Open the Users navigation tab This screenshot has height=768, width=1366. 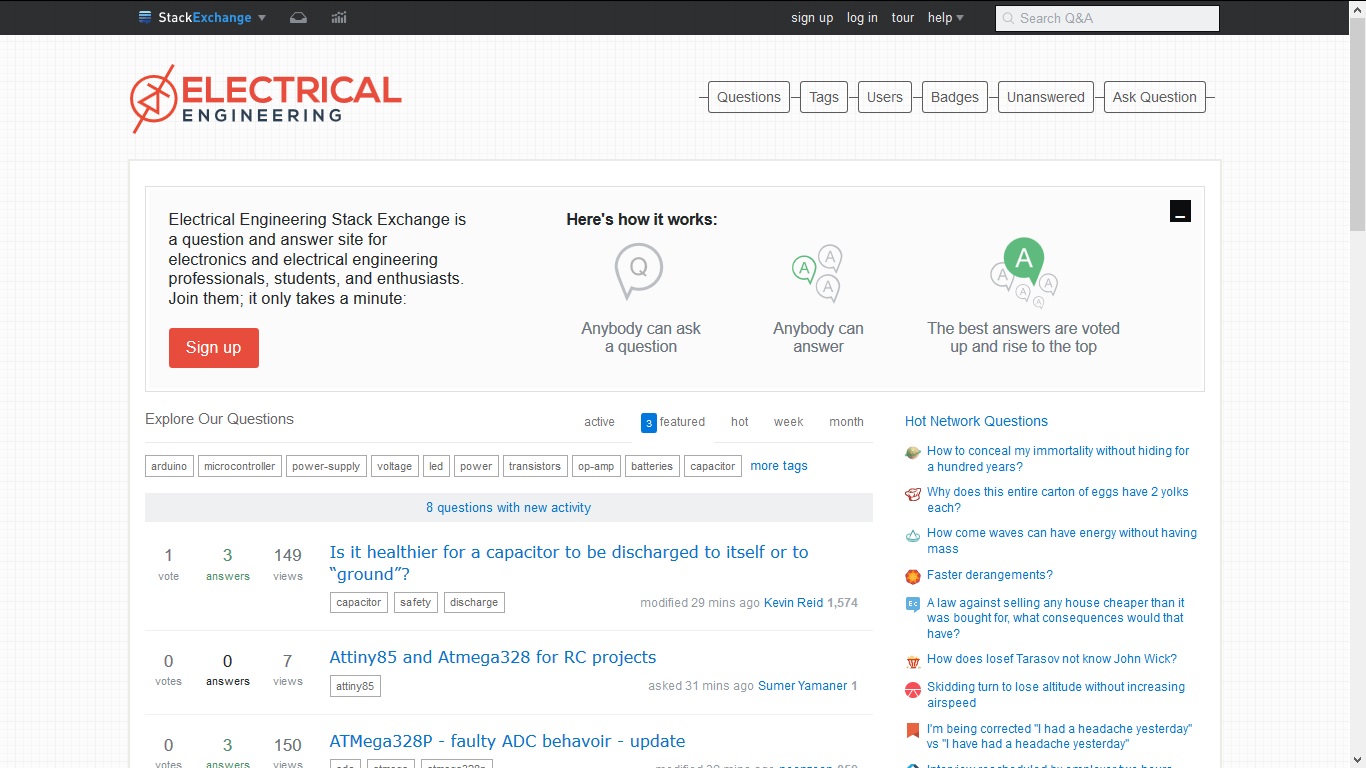click(x=885, y=97)
